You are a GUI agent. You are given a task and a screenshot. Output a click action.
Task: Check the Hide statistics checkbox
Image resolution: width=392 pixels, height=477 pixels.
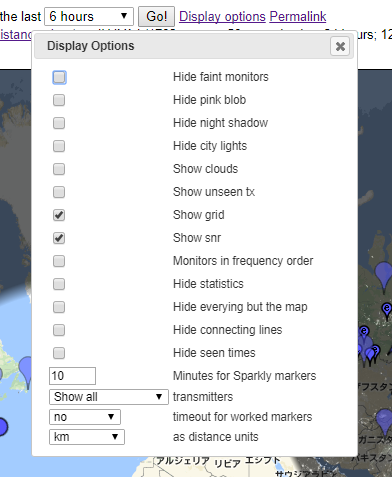pyautogui.click(x=59, y=284)
